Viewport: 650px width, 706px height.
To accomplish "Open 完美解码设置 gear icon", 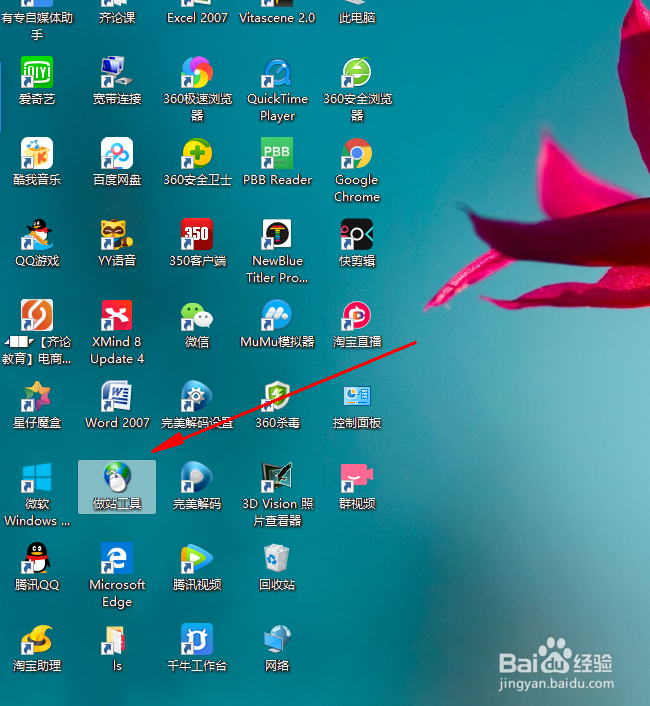I will [x=197, y=396].
